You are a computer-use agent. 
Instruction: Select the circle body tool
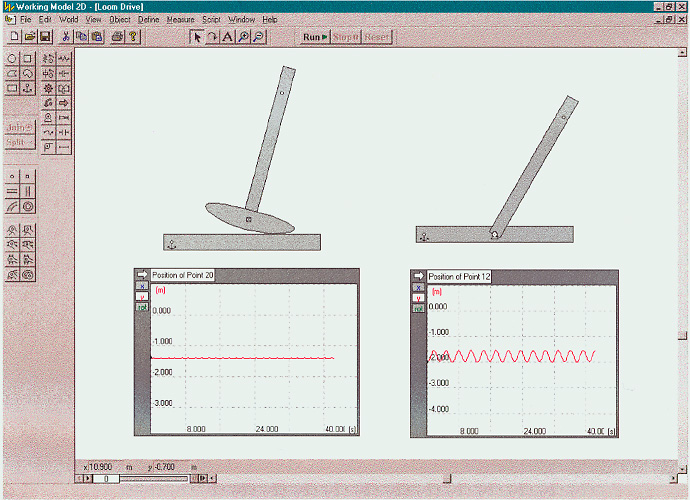point(12,59)
